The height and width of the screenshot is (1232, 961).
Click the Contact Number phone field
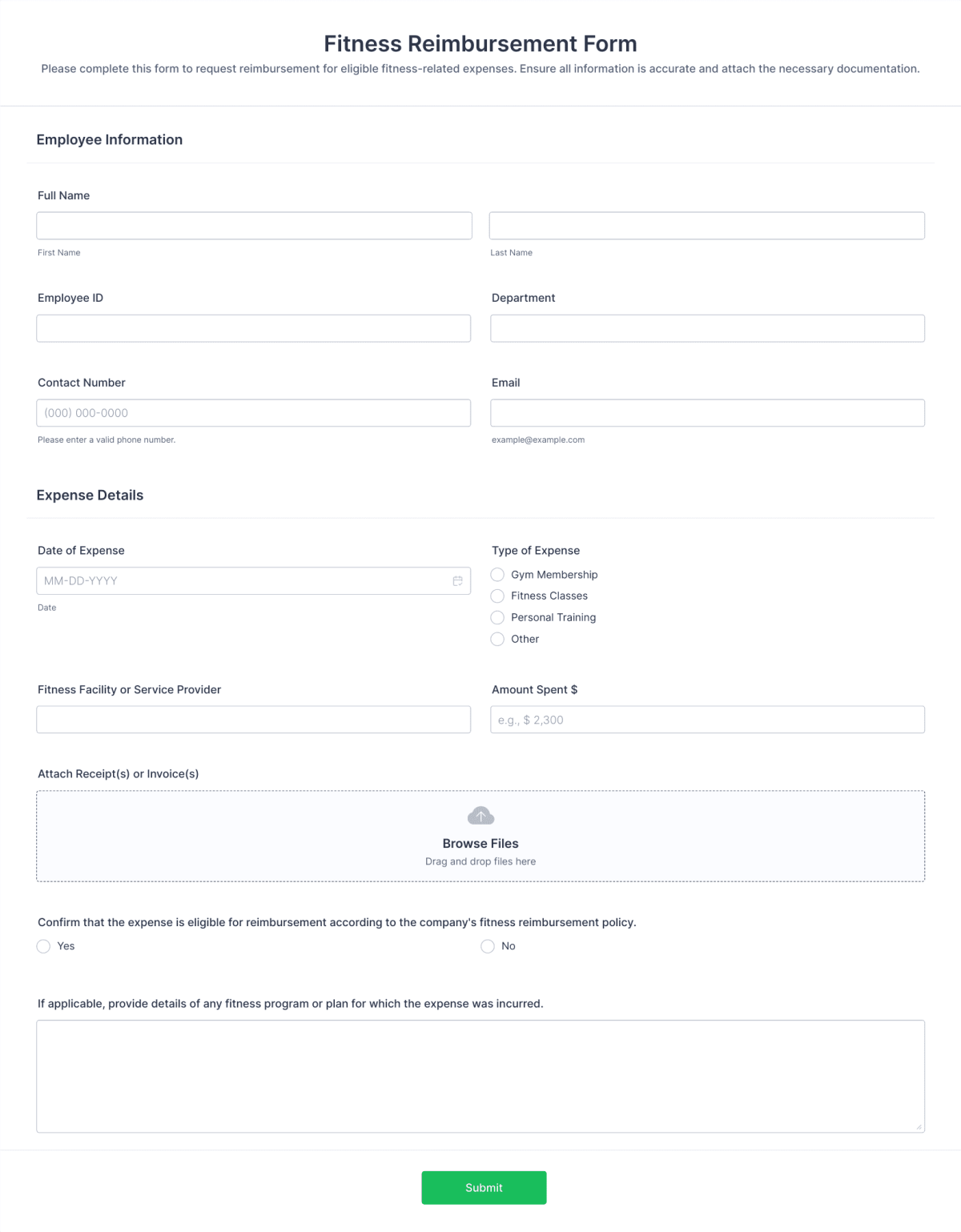pyautogui.click(x=254, y=412)
